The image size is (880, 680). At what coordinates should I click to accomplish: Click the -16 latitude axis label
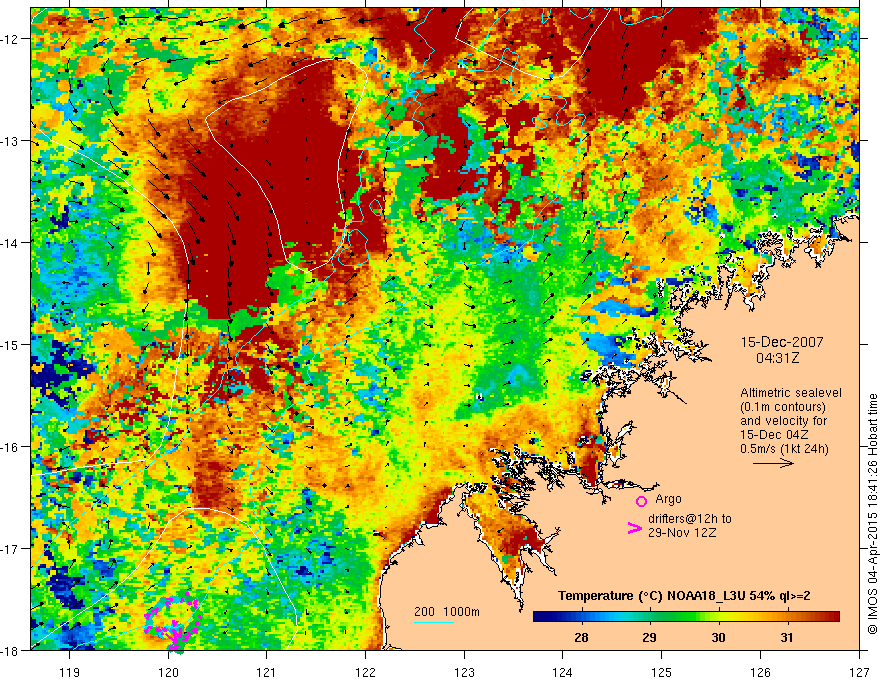pos(10,447)
